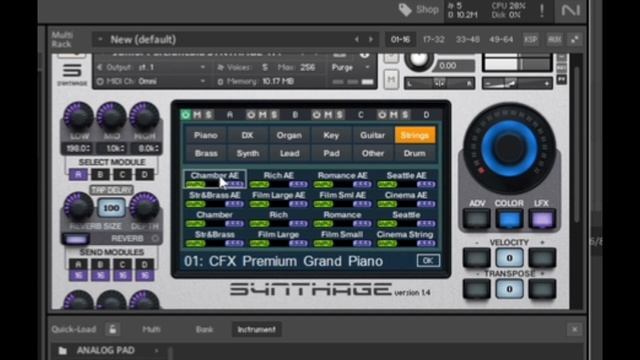Image resolution: width=640 pixels, height=360 pixels.
Task: Click the tap delay 100 value
Action: click(x=111, y=208)
